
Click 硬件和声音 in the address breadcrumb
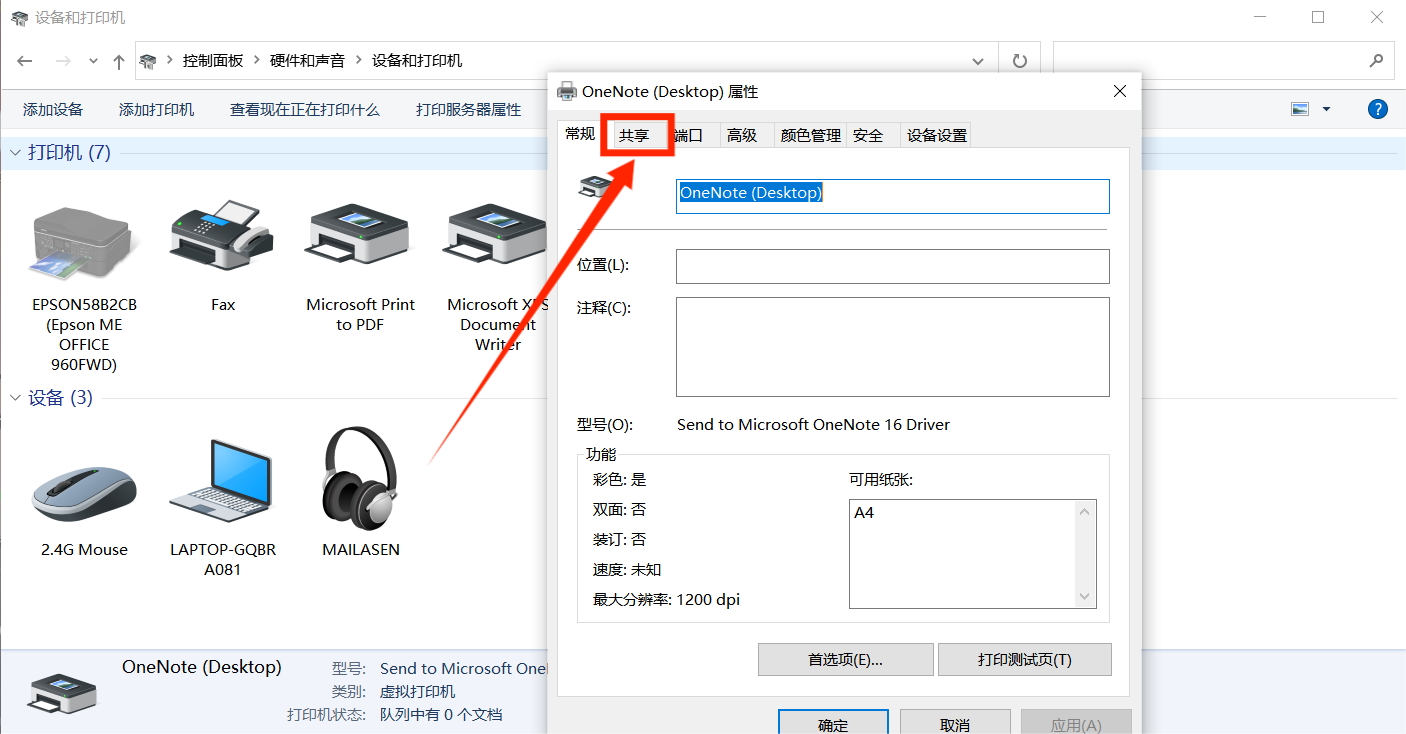click(x=307, y=61)
